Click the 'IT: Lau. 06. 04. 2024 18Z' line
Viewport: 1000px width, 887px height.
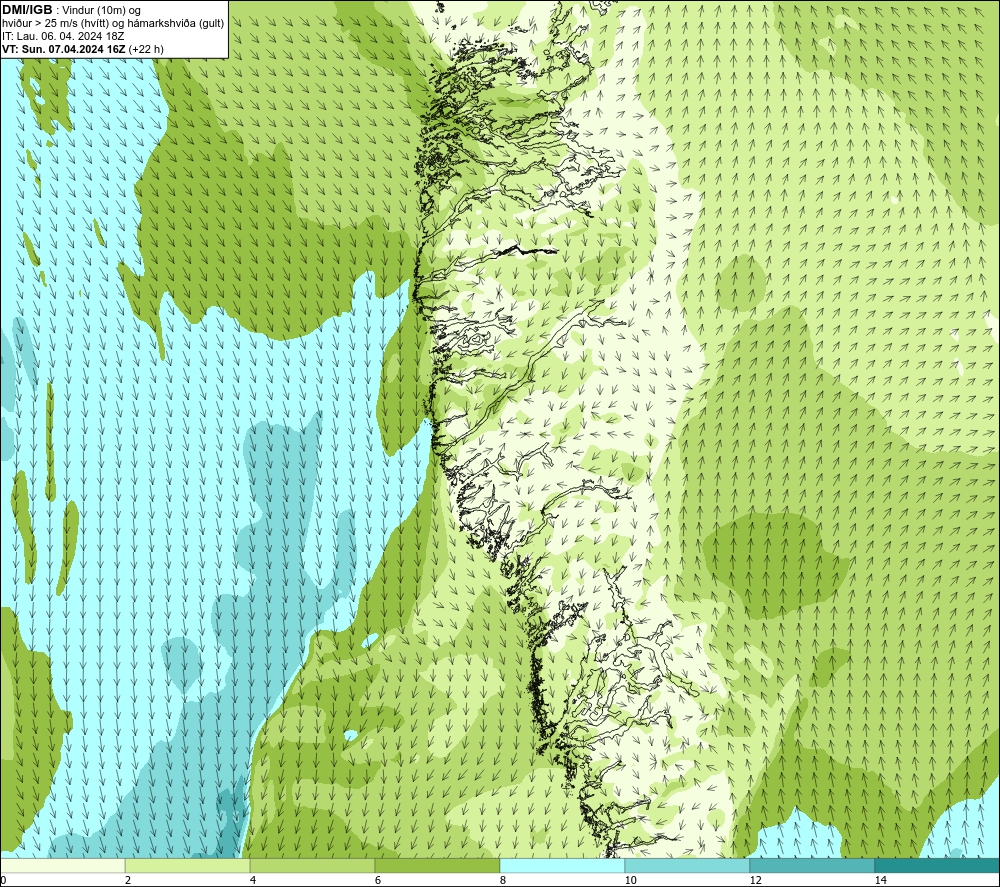(x=63, y=36)
